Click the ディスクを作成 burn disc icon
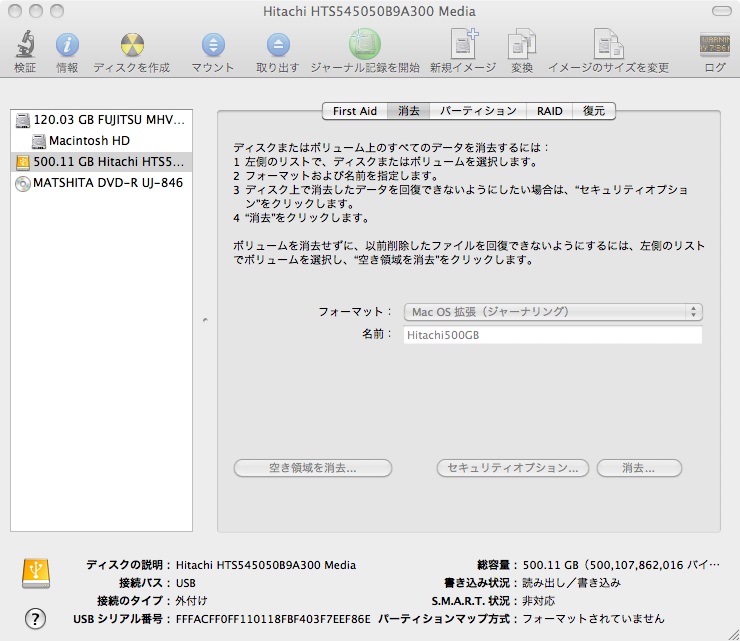Screen dimensions: 740x641 (x=132, y=45)
